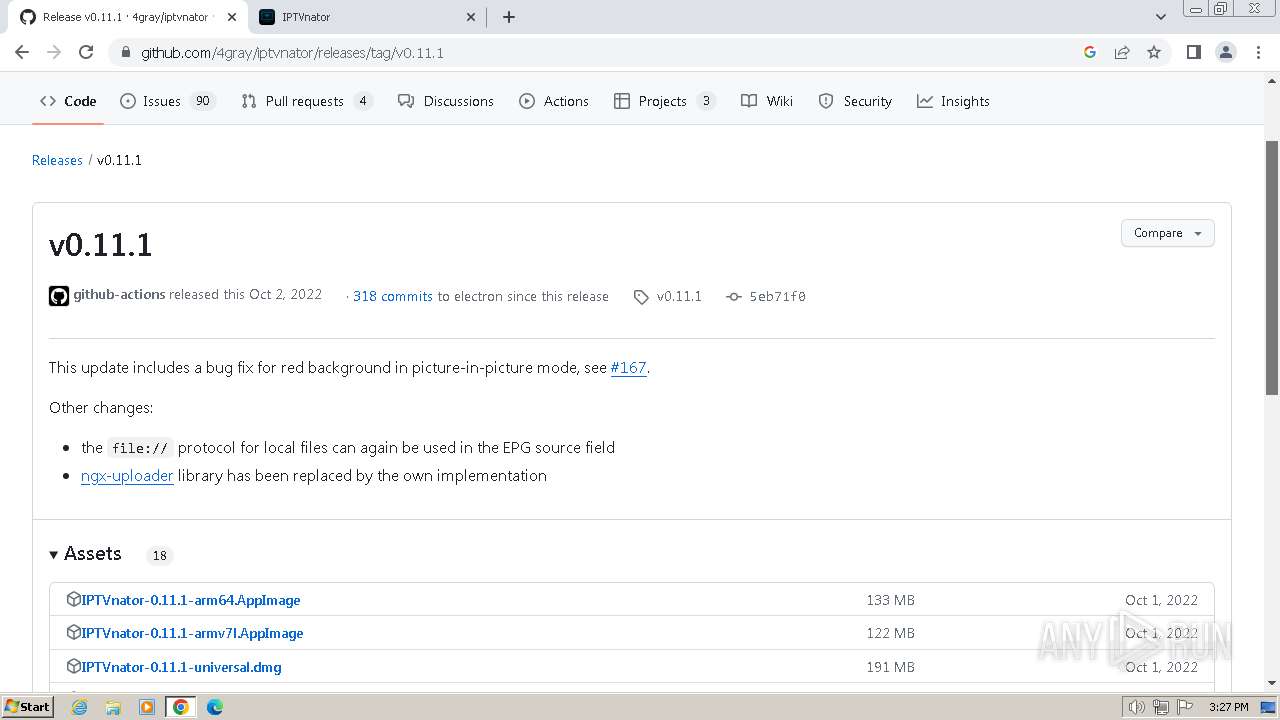Click the share page icon
The height and width of the screenshot is (720, 1280).
[1122, 52]
